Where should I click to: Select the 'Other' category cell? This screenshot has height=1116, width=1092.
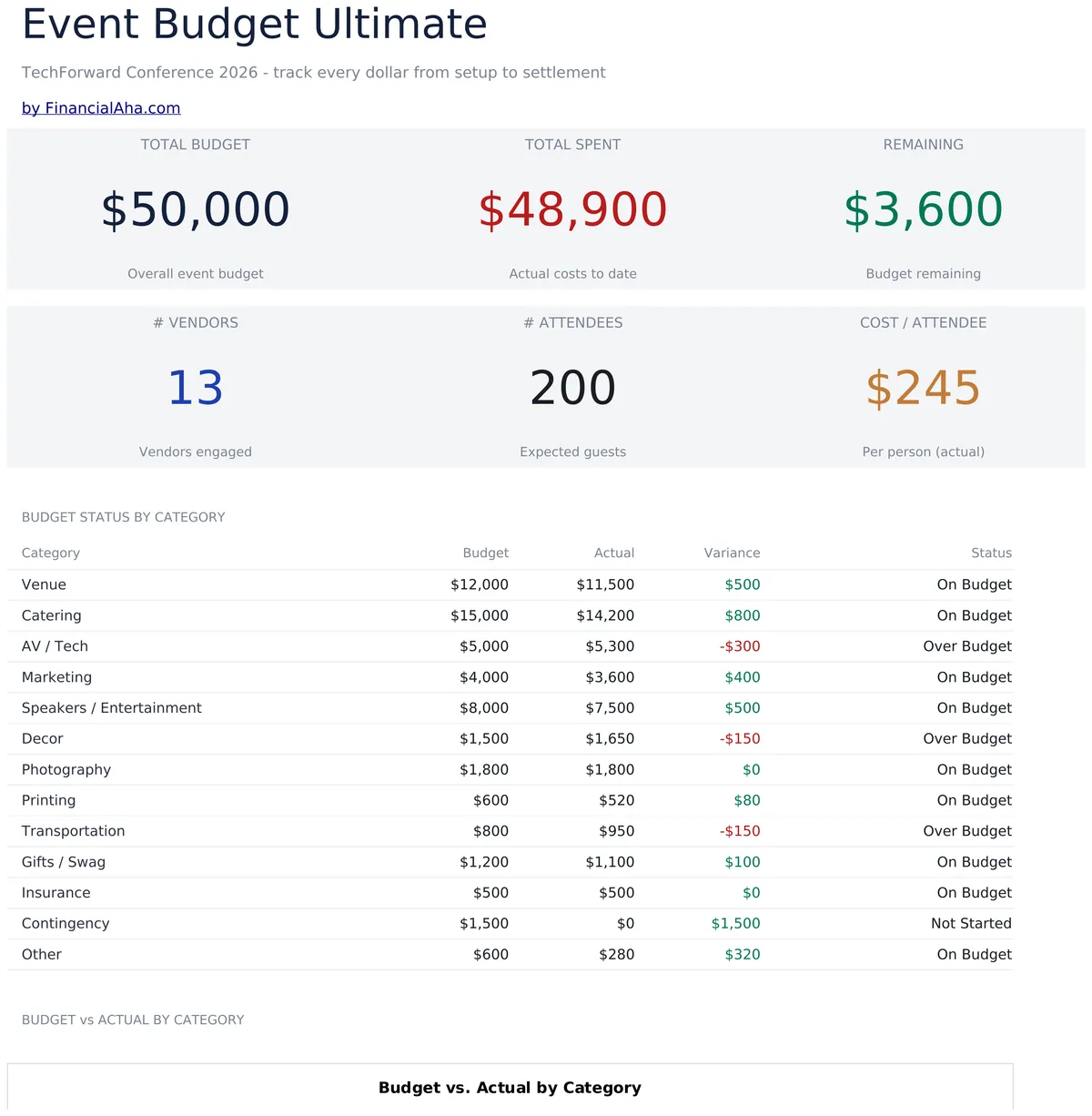pos(42,955)
